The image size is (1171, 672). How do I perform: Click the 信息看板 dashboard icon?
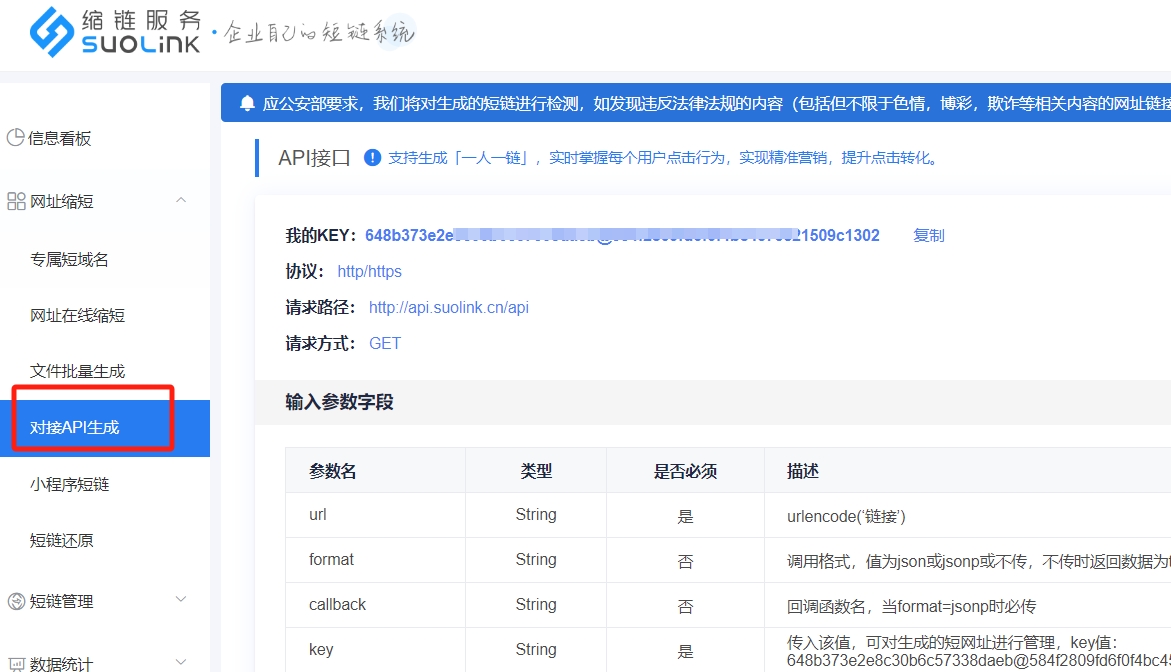click(x=15, y=138)
